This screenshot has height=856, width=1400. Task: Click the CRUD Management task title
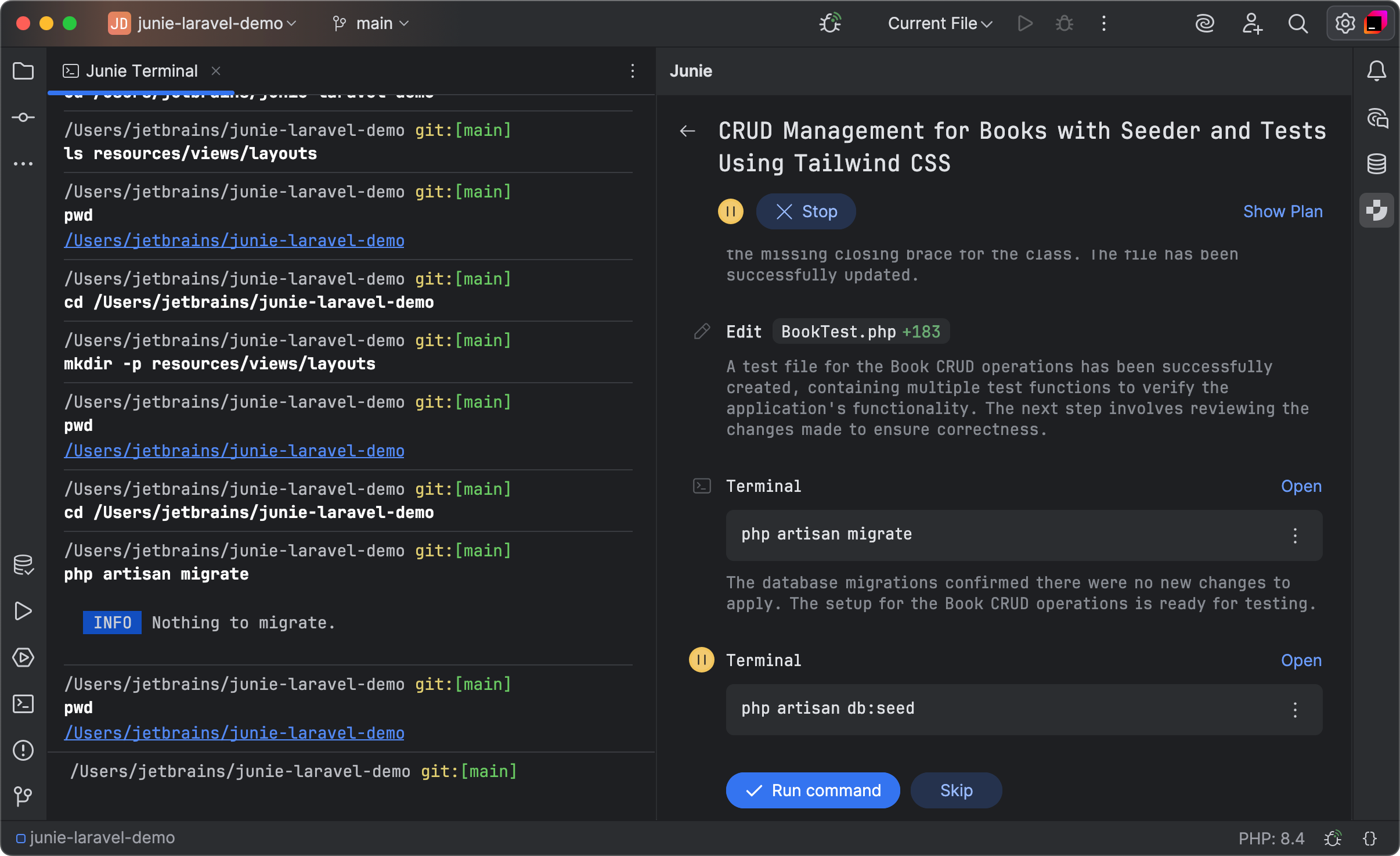pyautogui.click(x=1022, y=147)
